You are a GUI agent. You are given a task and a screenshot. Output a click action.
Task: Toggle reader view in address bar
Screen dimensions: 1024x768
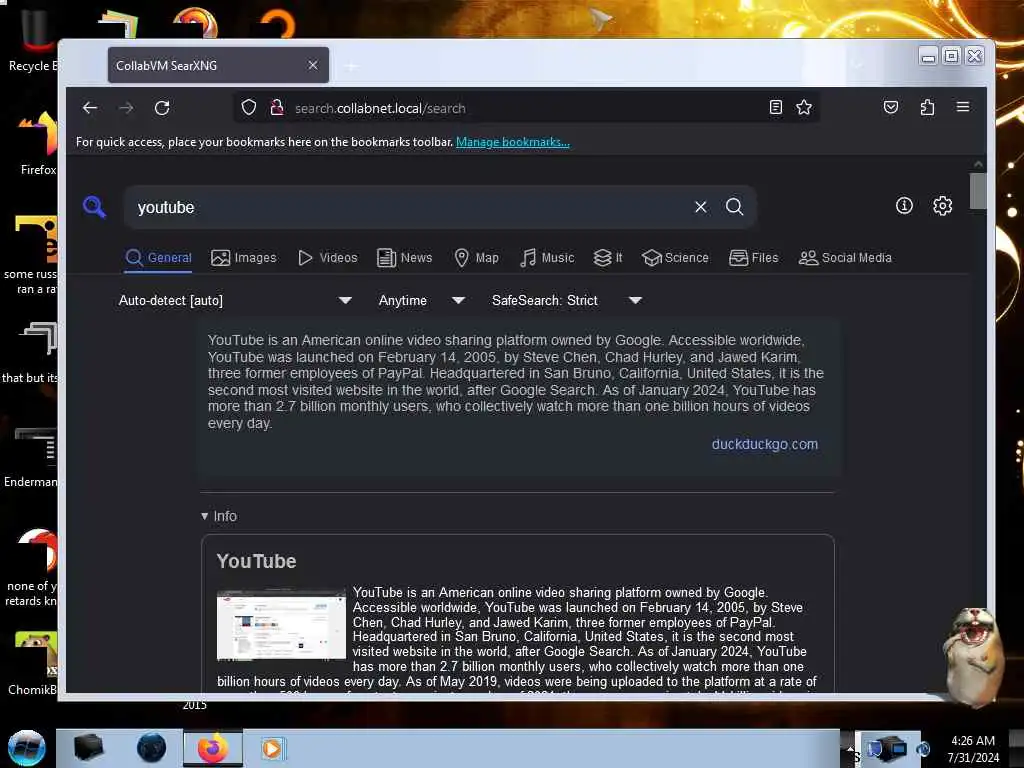point(776,107)
